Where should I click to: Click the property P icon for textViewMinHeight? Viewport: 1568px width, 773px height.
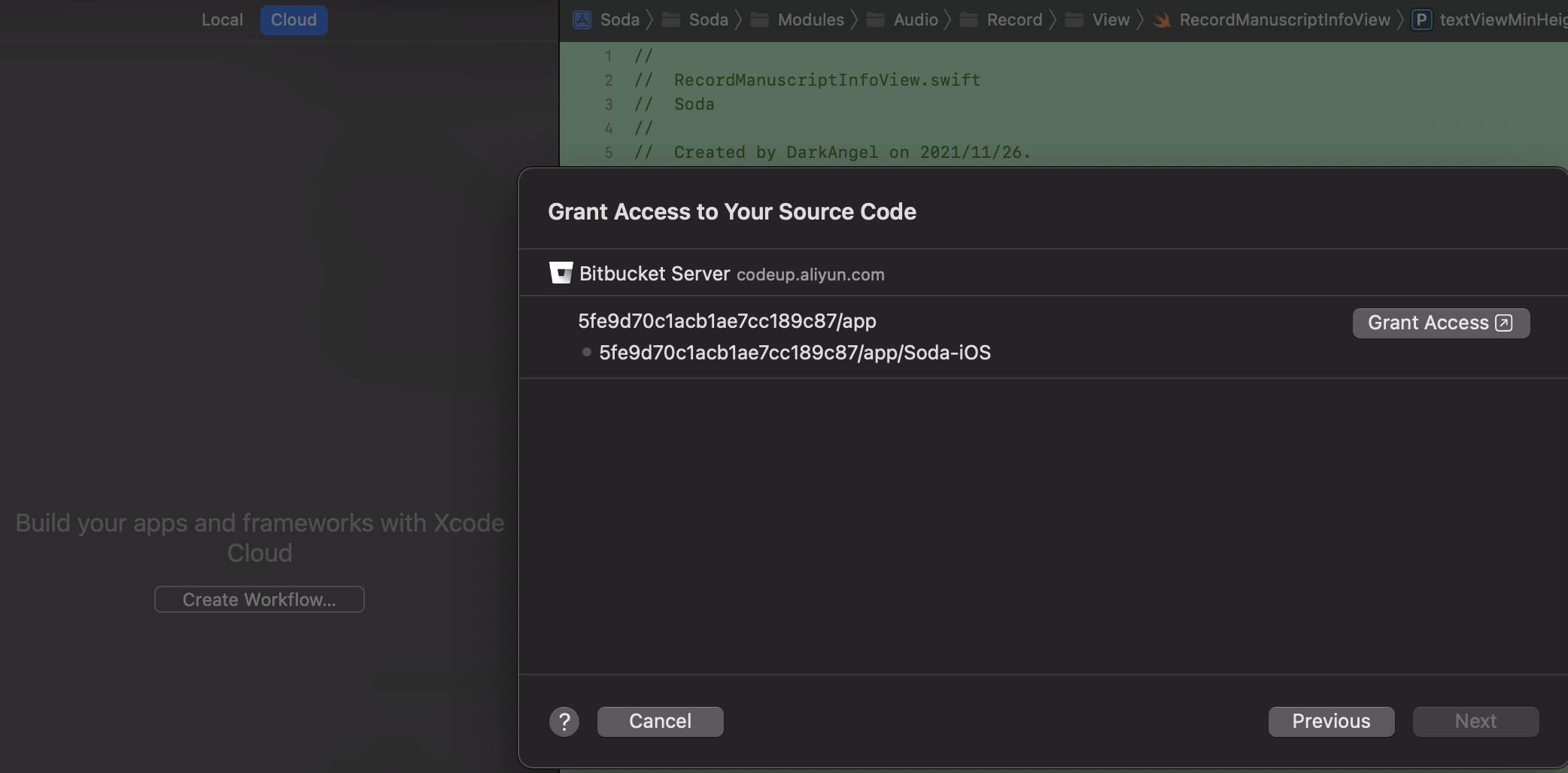pos(1421,20)
